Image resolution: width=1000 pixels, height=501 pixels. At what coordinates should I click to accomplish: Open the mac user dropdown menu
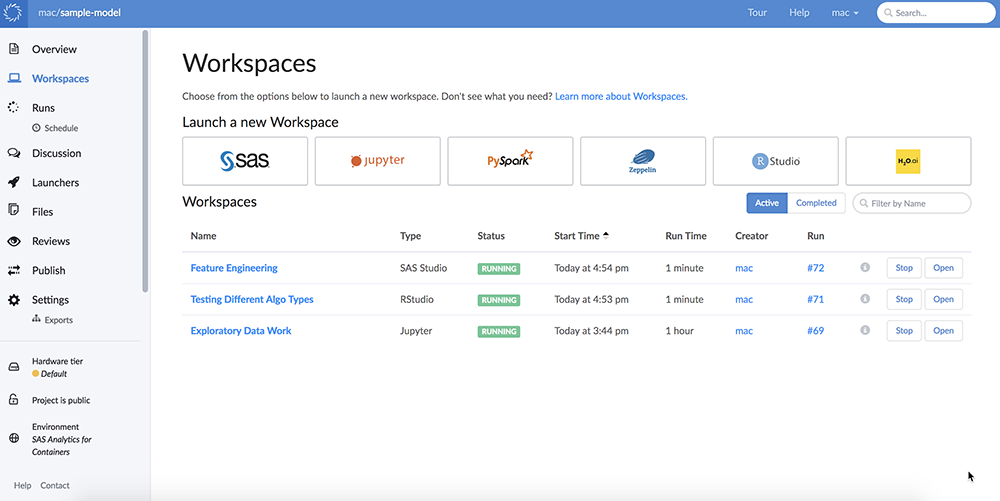click(845, 13)
